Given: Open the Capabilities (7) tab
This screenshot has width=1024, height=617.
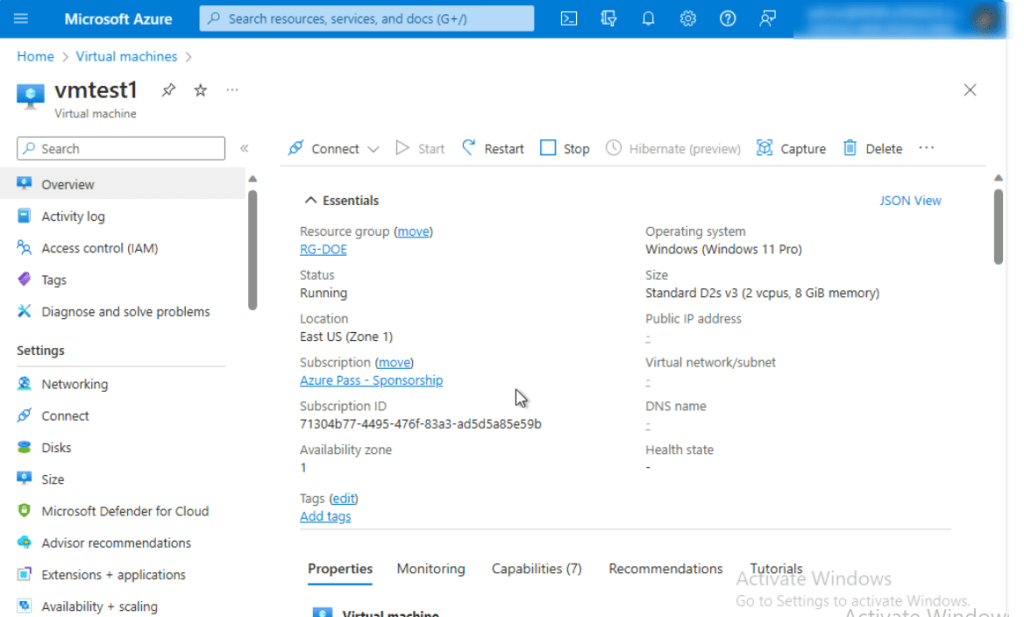Looking at the screenshot, I should pos(536,568).
